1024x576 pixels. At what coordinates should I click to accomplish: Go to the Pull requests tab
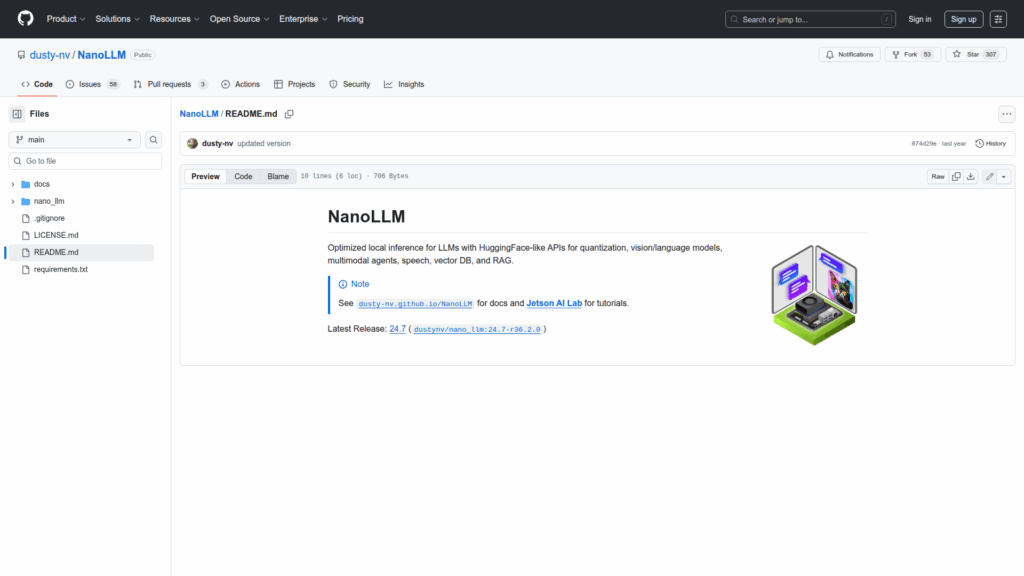168,84
